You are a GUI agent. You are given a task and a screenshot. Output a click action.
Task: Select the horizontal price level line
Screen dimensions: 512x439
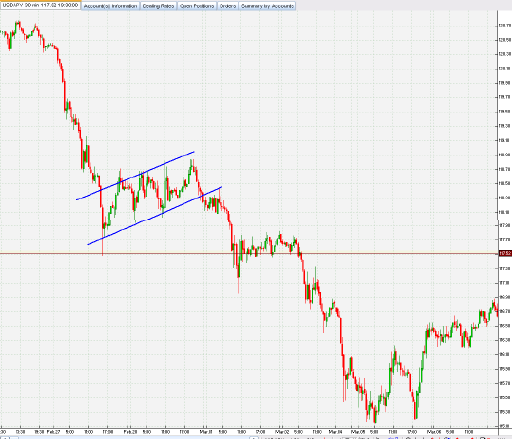pyautogui.click(x=249, y=254)
